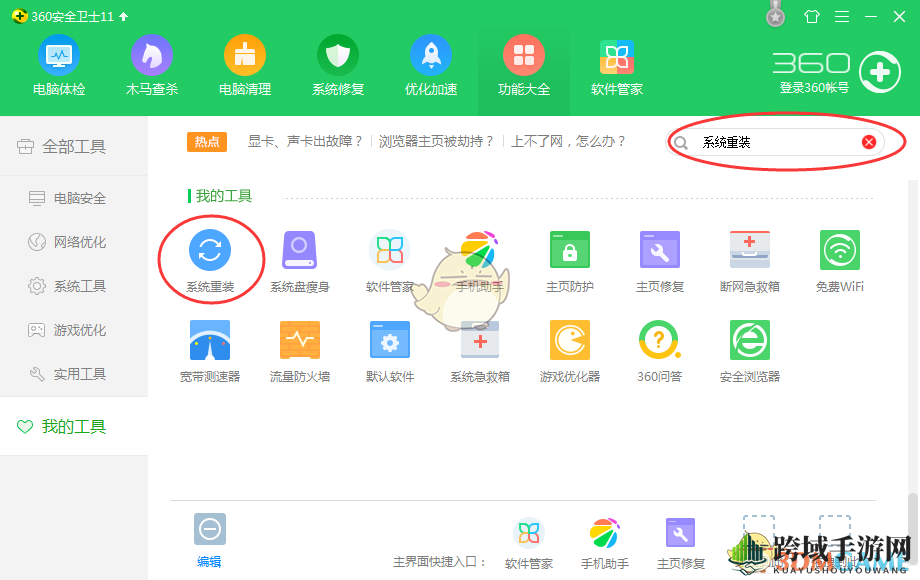920x580 pixels.
Task: Click the 显卡、声卡出故障？ hot link
Action: tap(305, 141)
